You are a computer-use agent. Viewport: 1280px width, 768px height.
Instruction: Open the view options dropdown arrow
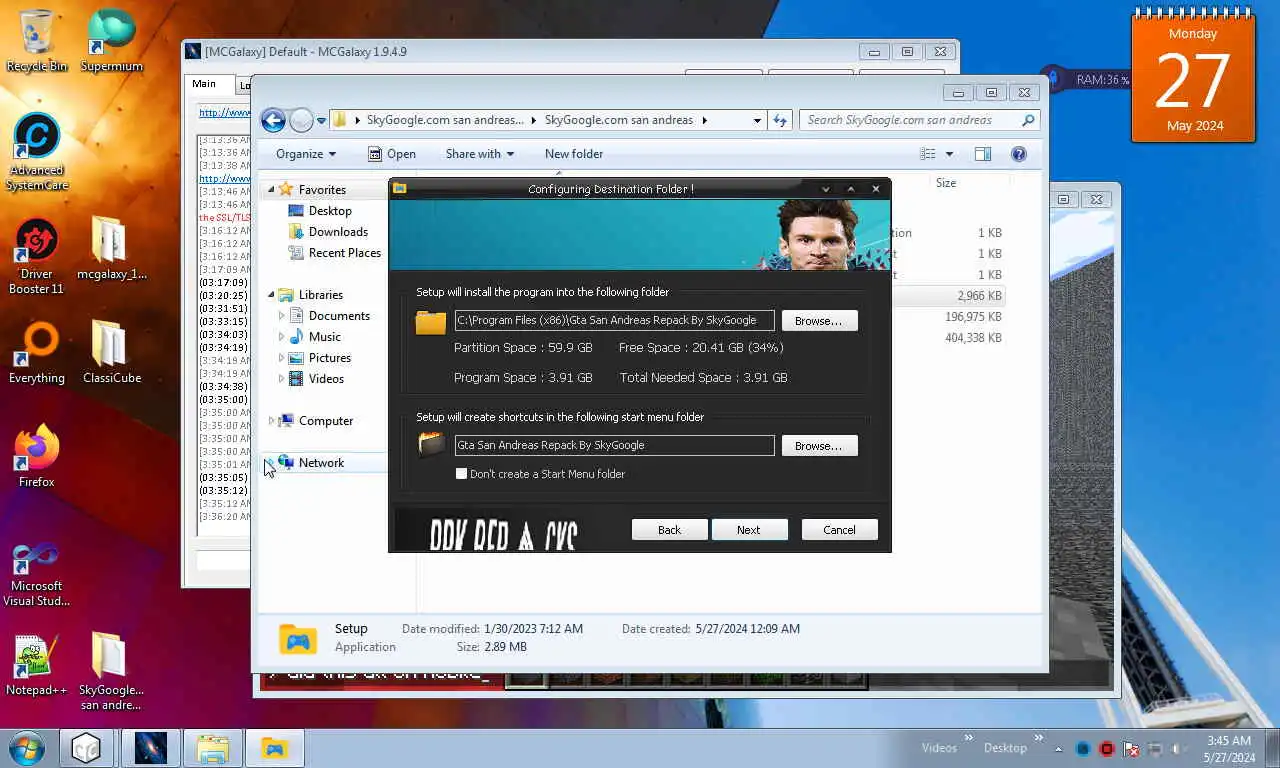click(949, 154)
